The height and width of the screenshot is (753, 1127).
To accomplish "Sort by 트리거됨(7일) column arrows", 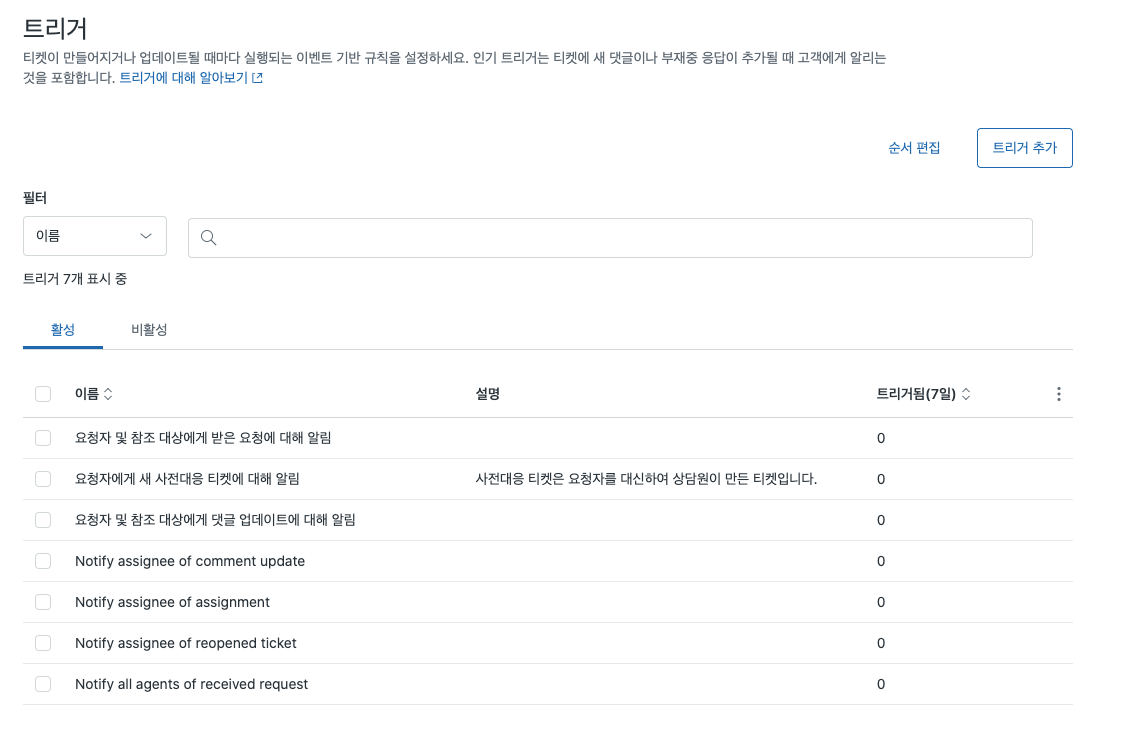I will coord(966,394).
